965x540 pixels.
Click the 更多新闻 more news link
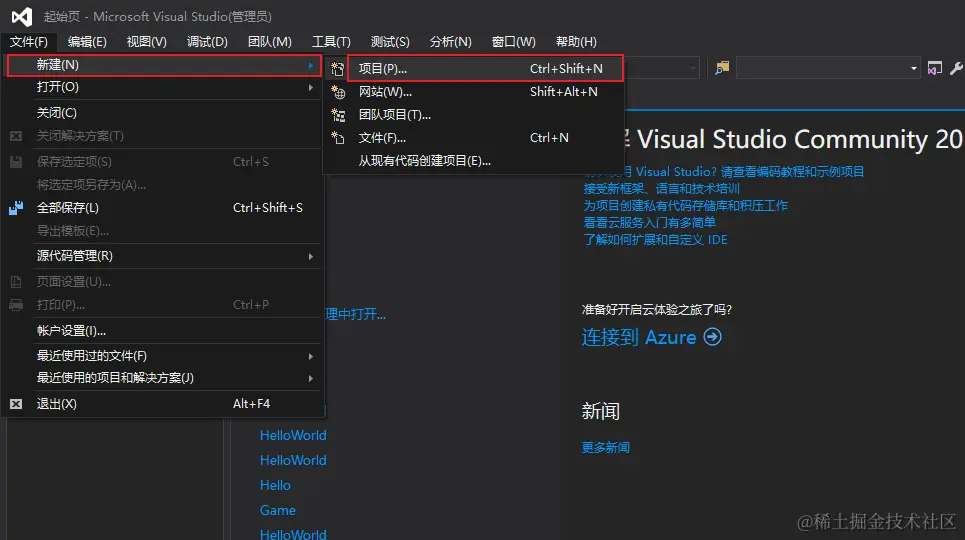pos(606,448)
